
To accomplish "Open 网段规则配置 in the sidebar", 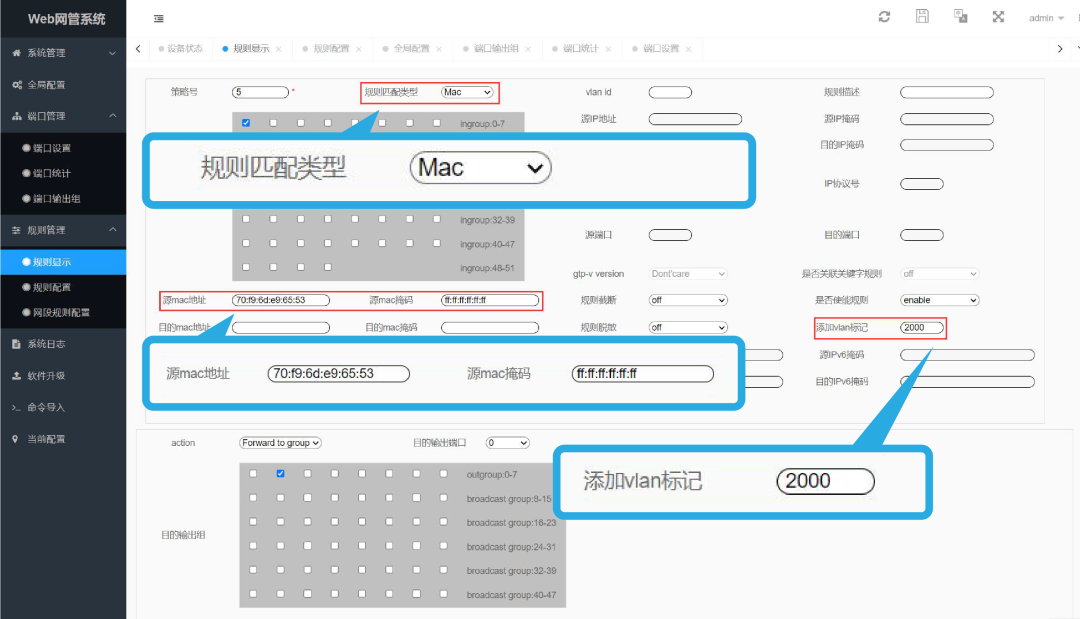I will coord(63,313).
